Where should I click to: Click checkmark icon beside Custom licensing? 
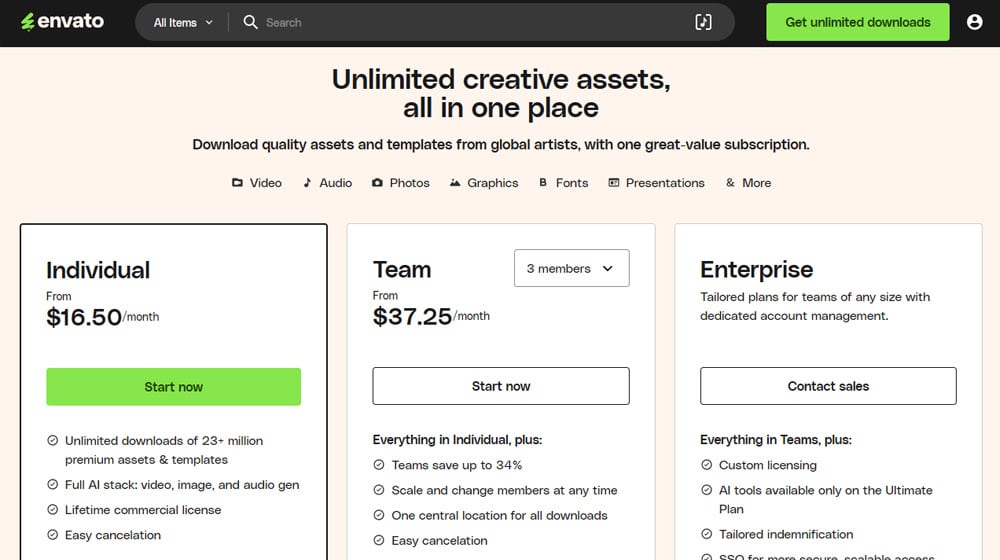coord(707,465)
